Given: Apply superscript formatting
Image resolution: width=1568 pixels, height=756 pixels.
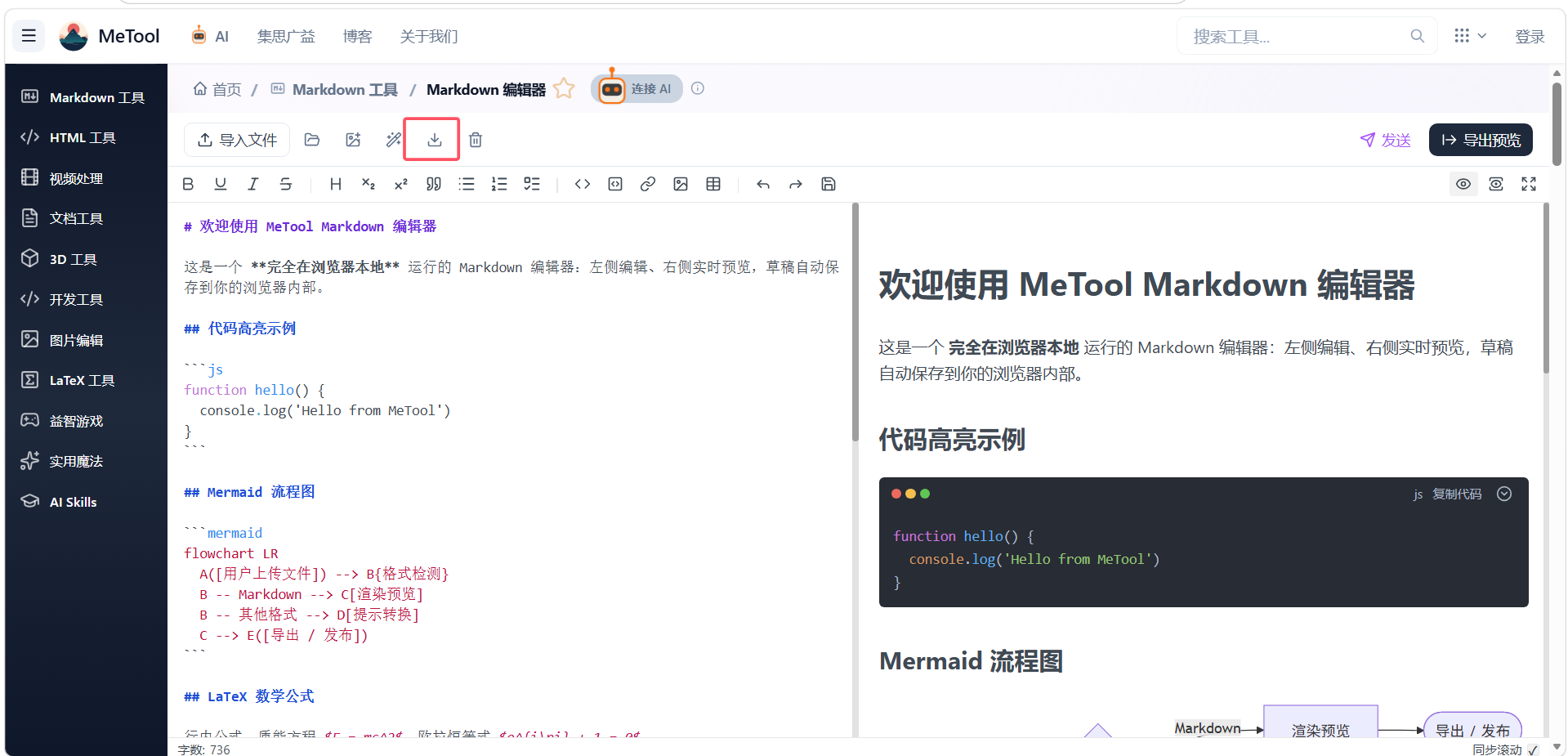Looking at the screenshot, I should click(401, 184).
